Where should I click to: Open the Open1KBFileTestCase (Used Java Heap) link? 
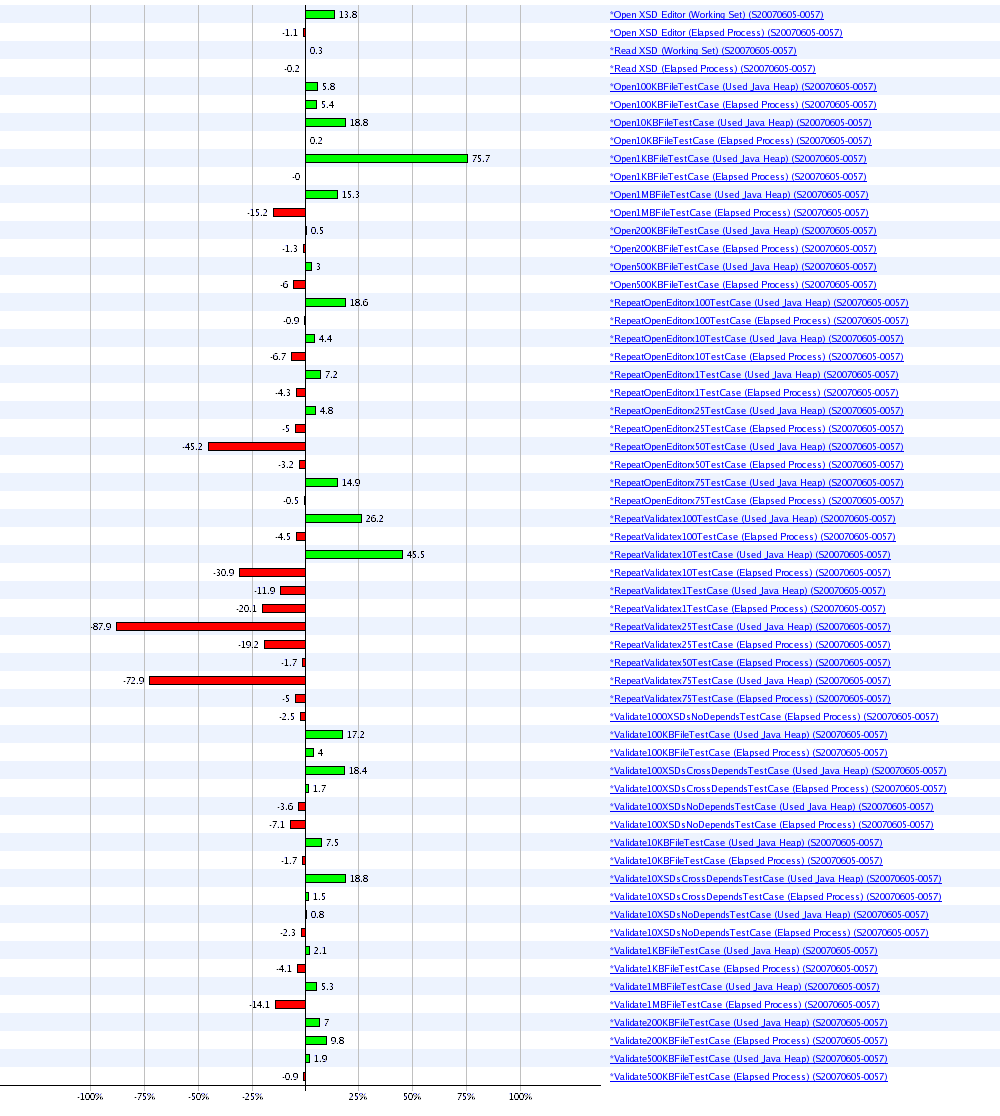click(738, 159)
